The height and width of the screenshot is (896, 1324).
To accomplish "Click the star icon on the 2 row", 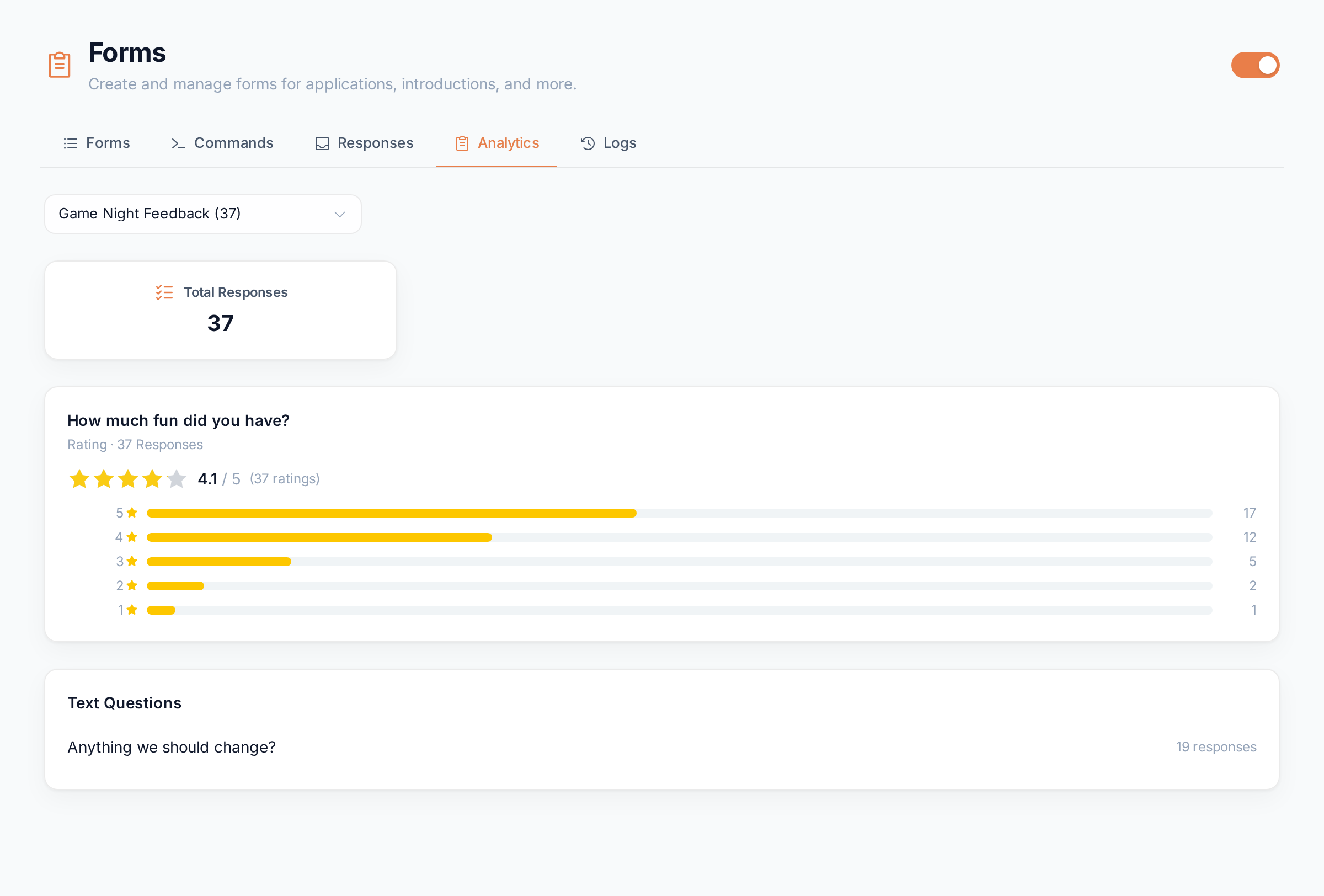I will 132,585.
